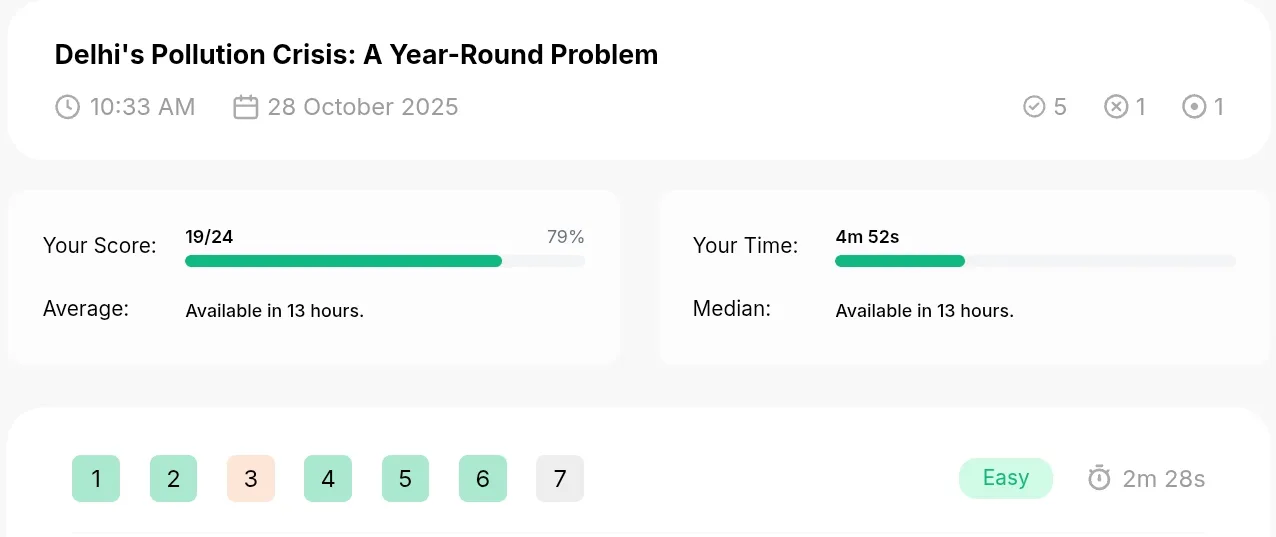
Task: Click the stopwatch icon near 2m 28s
Action: click(x=1099, y=478)
